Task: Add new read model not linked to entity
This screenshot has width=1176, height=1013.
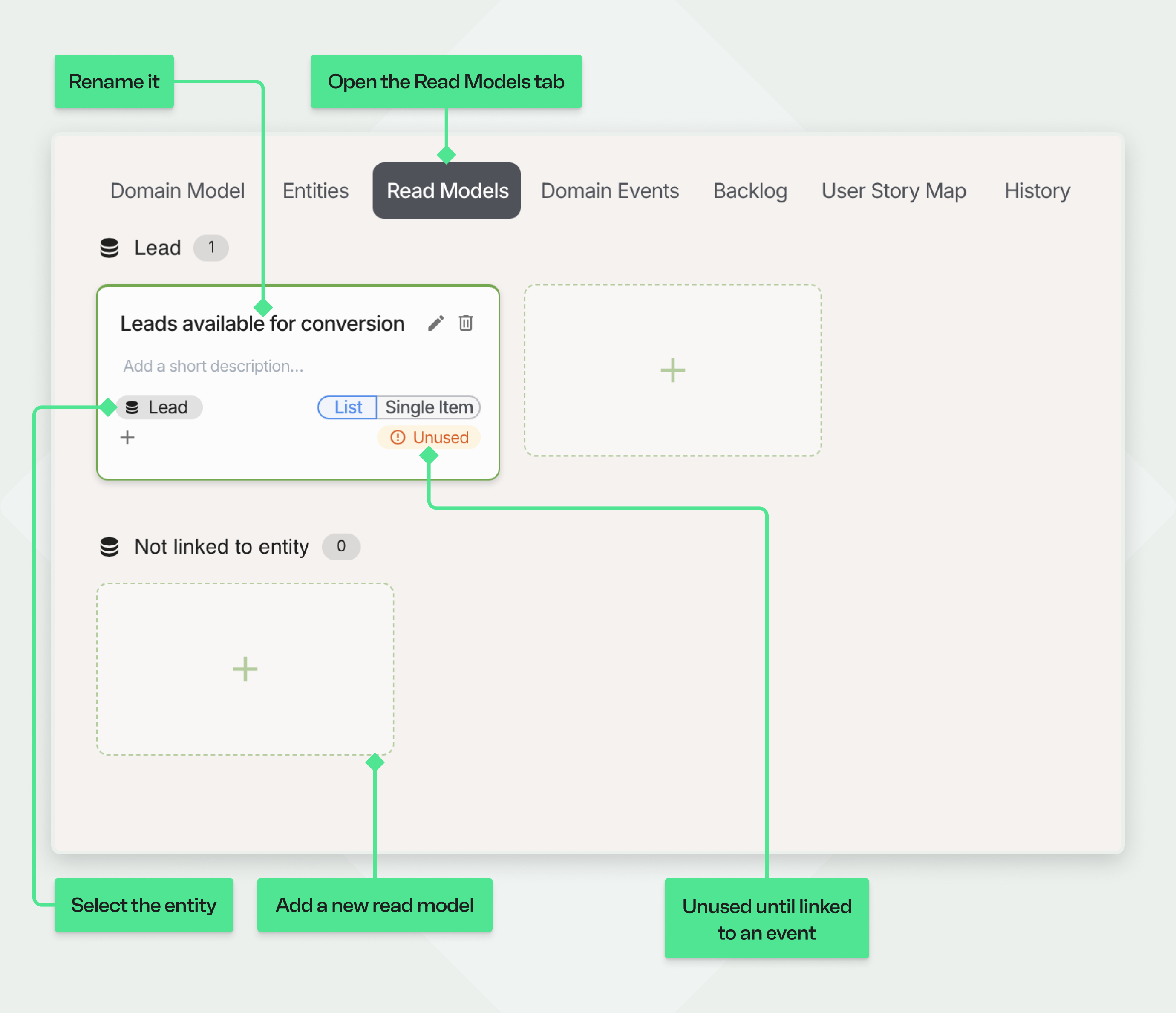Action: pyautogui.click(x=245, y=669)
